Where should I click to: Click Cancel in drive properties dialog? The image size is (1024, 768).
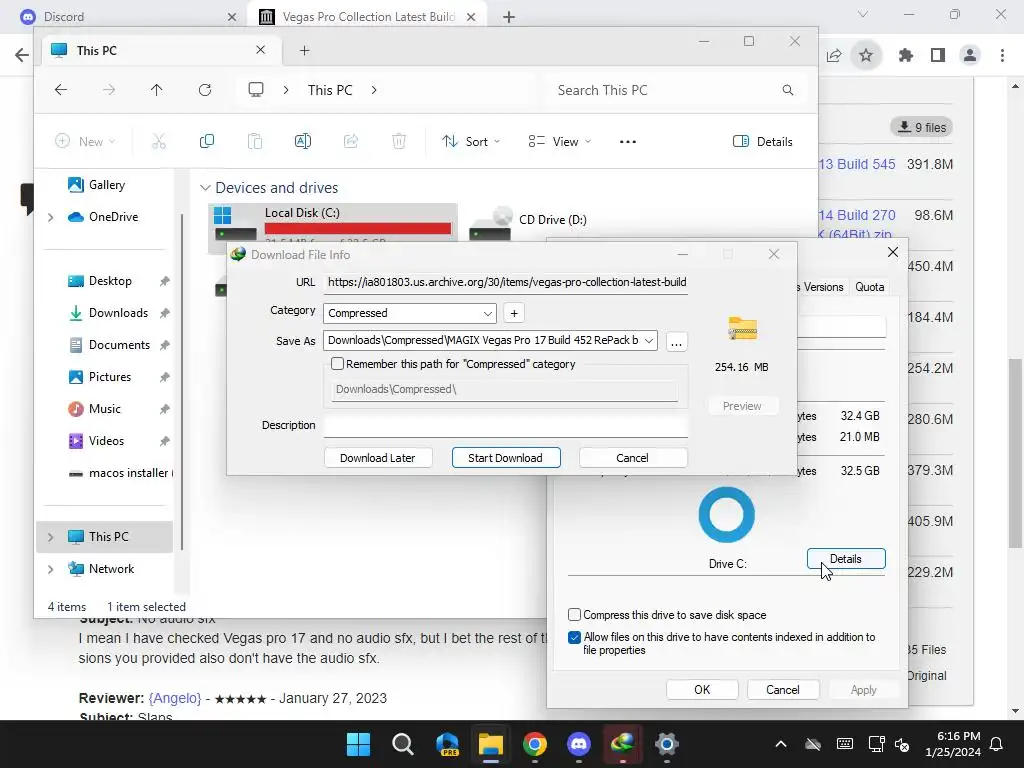tap(782, 690)
